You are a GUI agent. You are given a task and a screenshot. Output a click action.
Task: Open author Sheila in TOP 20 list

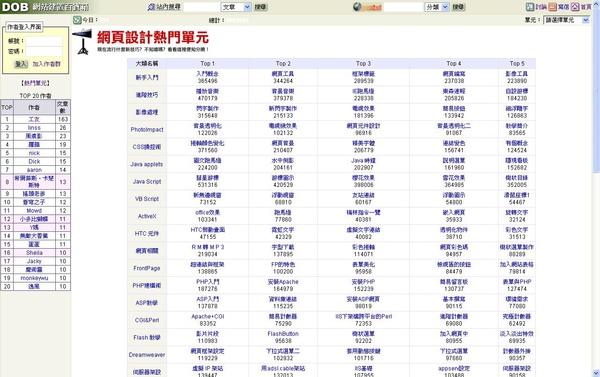(x=34, y=253)
